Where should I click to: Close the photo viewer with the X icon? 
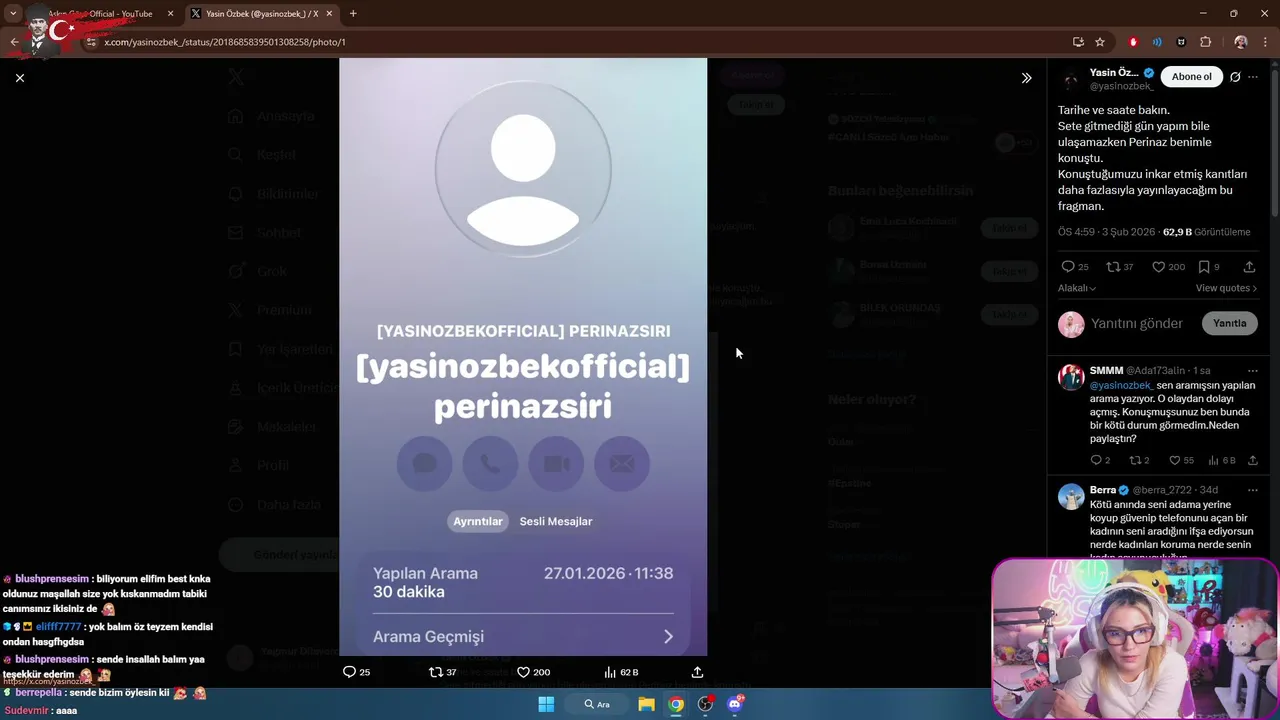pos(20,78)
